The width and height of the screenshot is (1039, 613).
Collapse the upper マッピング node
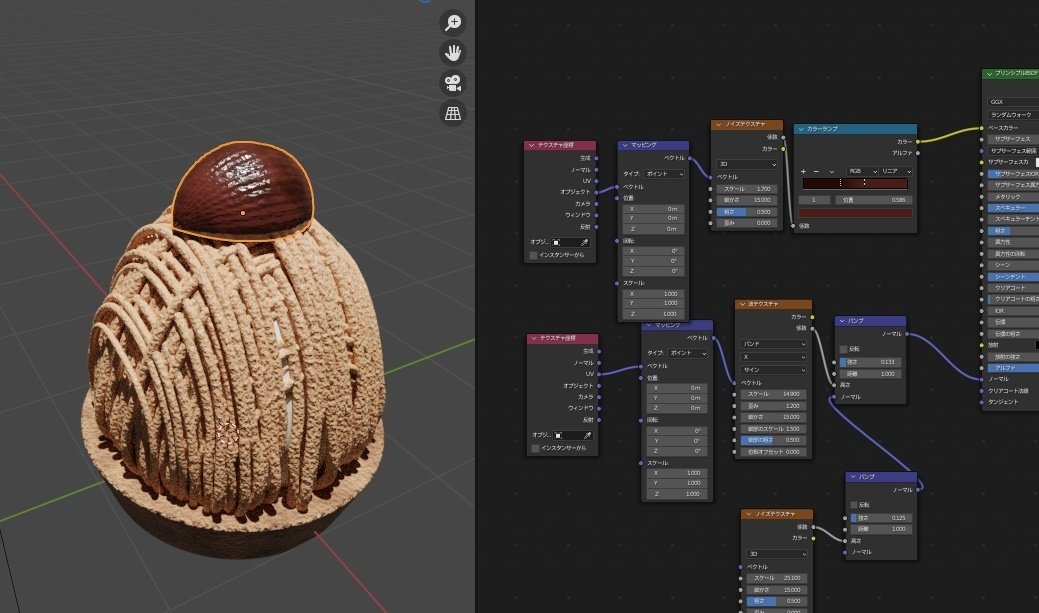tap(625, 145)
